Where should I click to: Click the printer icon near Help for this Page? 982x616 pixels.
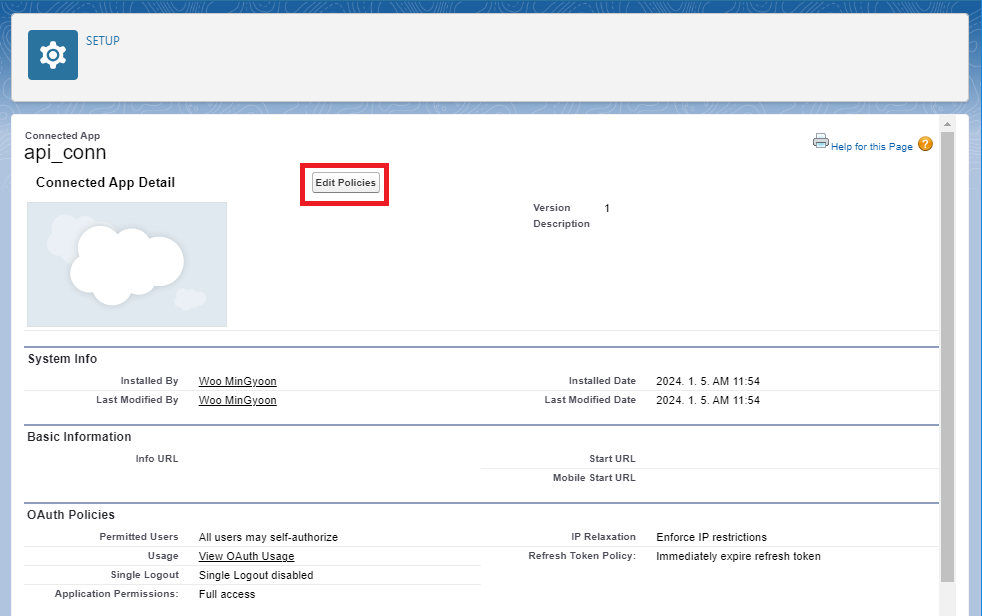[x=821, y=140]
